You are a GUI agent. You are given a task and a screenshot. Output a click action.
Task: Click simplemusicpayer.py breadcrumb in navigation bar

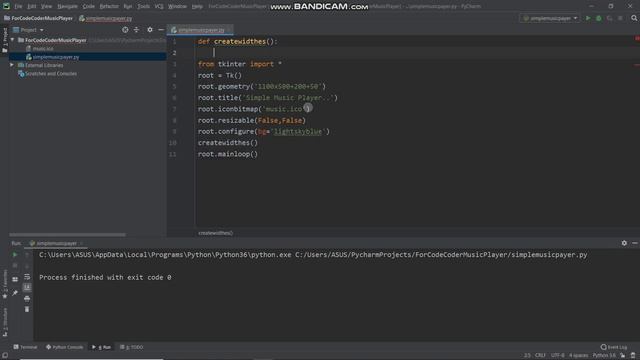(x=106, y=18)
